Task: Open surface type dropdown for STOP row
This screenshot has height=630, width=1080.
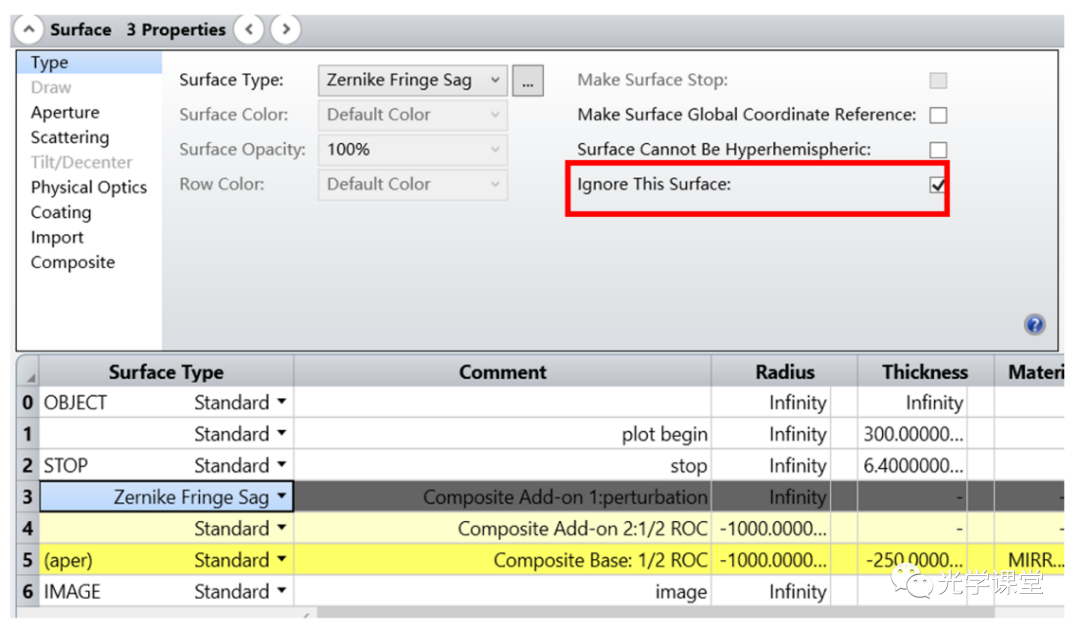Action: tap(282, 465)
